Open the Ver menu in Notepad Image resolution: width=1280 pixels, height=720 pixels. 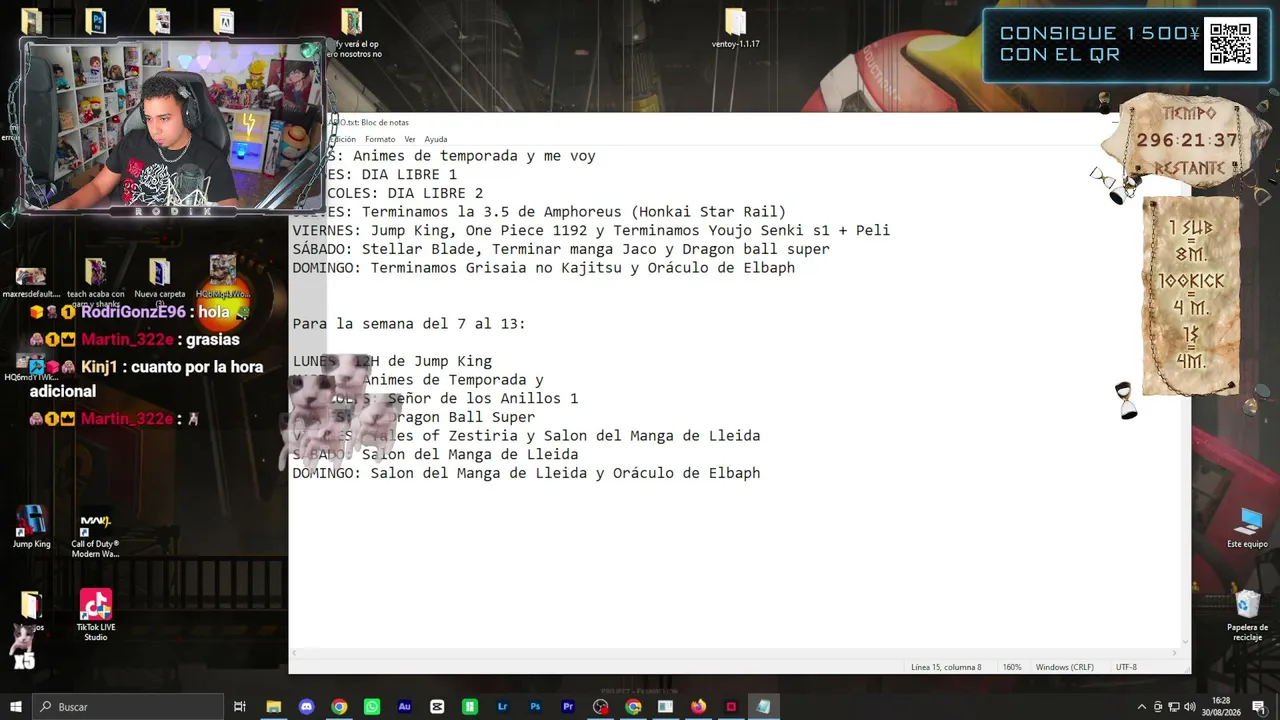pos(410,139)
